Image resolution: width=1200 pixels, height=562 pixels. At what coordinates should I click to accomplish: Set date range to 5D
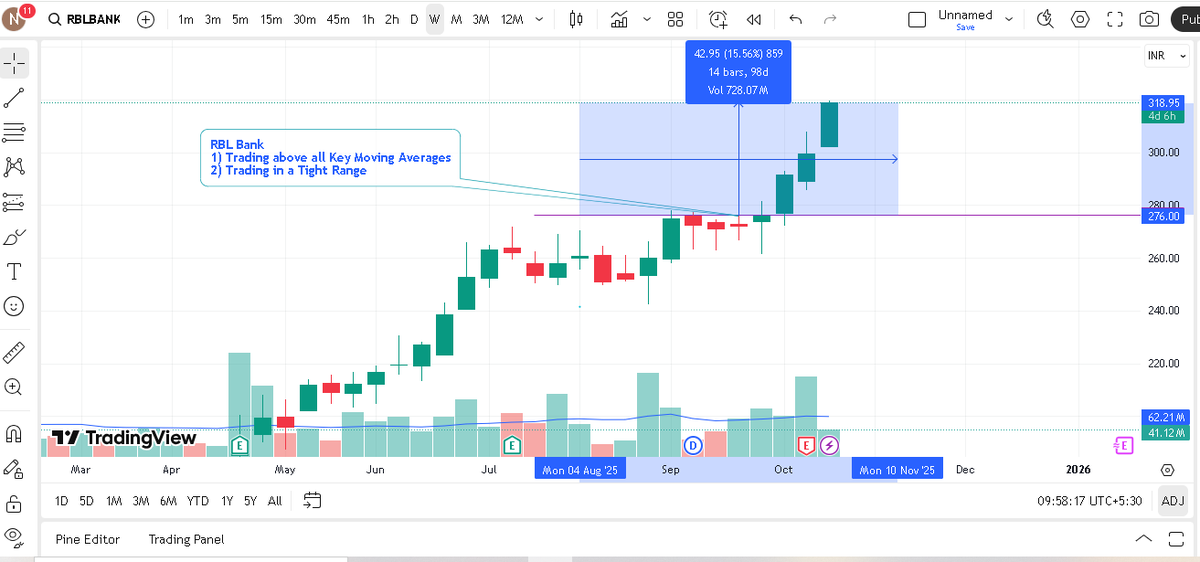tap(87, 501)
